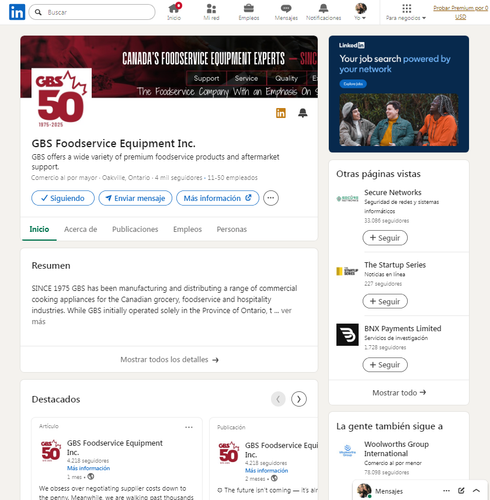Viewport: 490px width, 500px height.
Task: Follow BNX Payments Limited
Action: (x=385, y=365)
